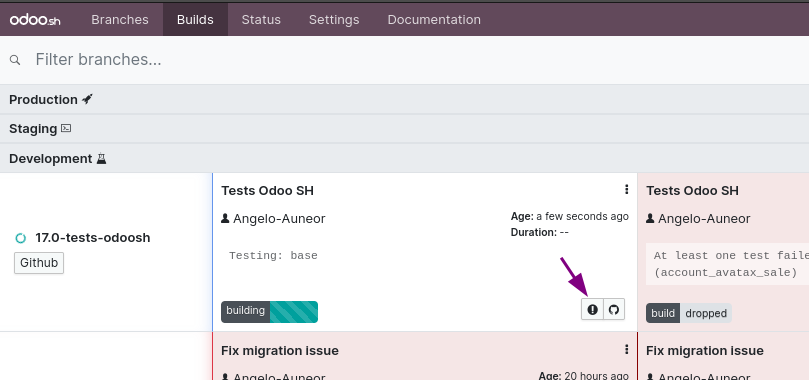Click the 'Duration: --' text
Image resolution: width=809 pixels, height=380 pixels.
[539, 232]
